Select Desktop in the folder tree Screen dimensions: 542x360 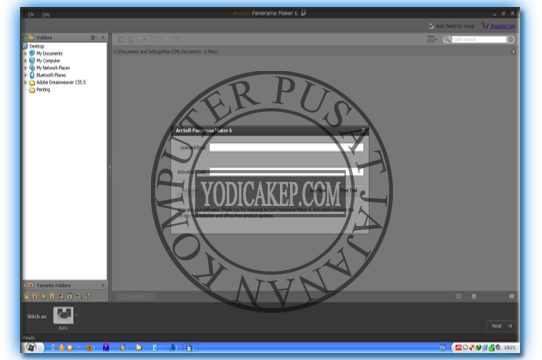pyautogui.click(x=36, y=46)
